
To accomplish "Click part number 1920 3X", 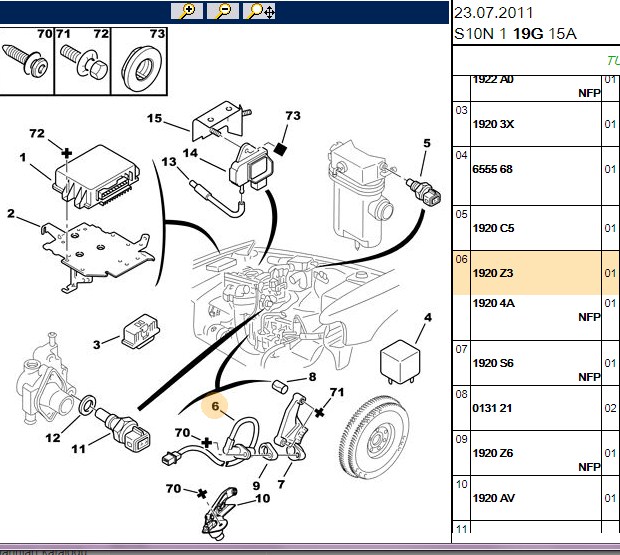I will coord(493,124).
